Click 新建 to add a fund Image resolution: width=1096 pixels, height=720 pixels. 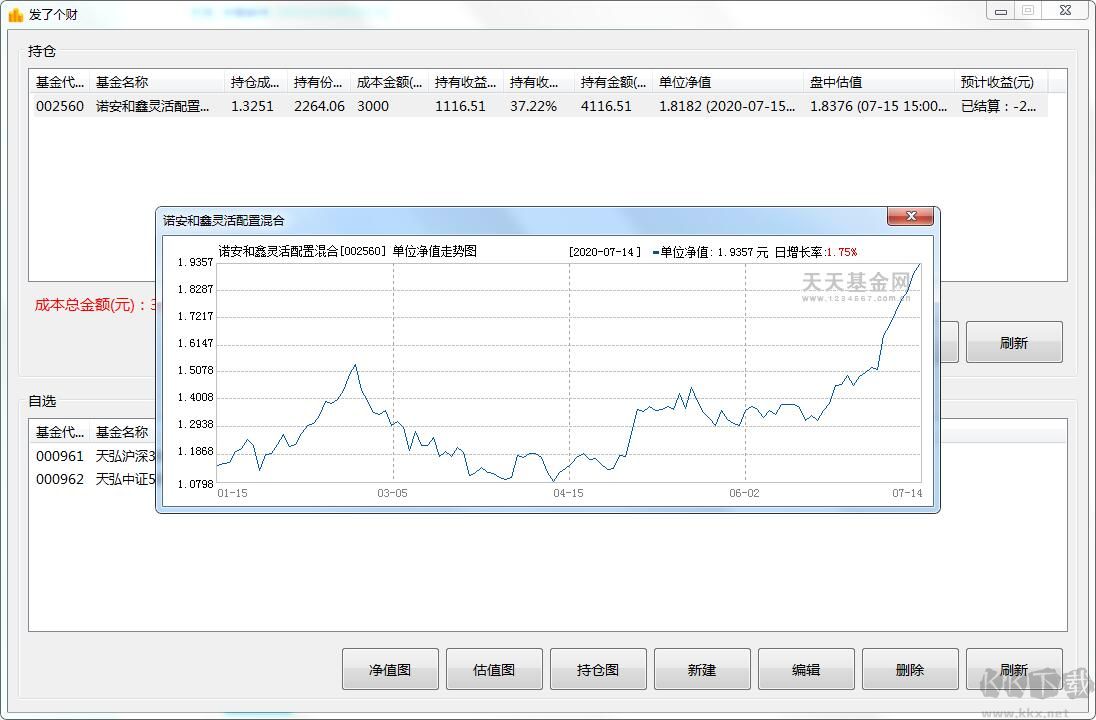[702, 669]
